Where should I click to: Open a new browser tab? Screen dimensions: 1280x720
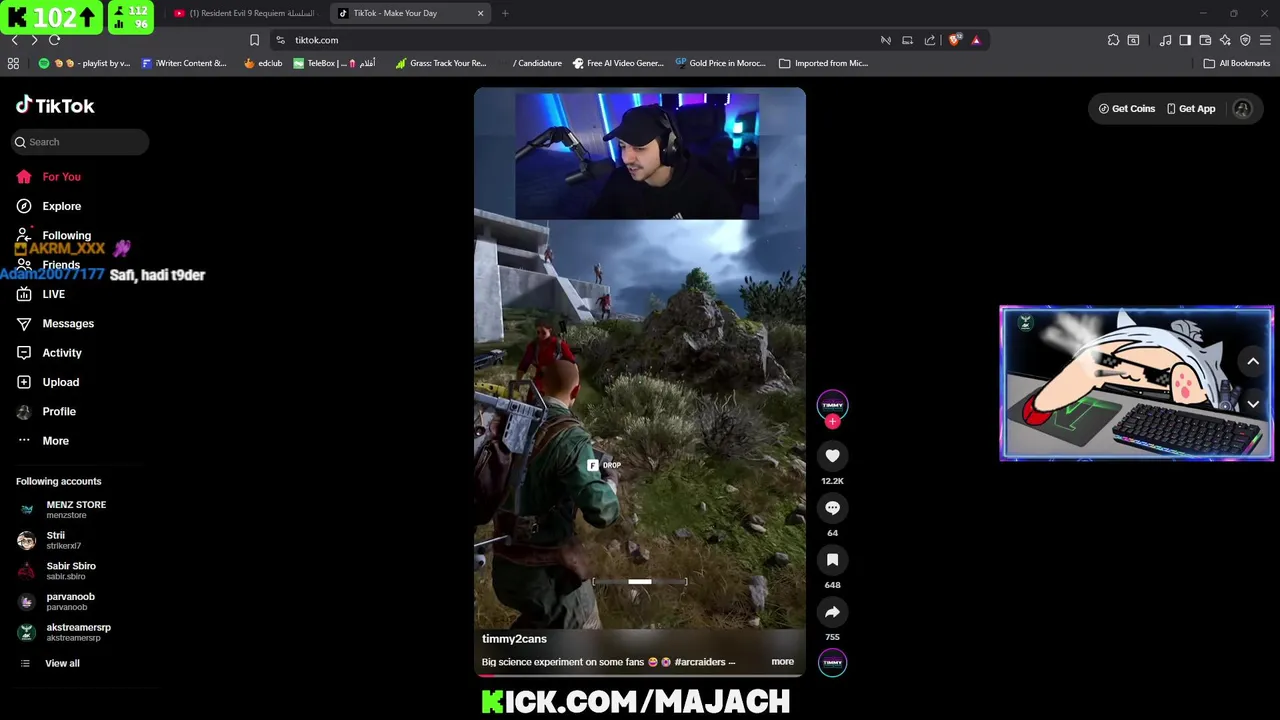tap(505, 13)
